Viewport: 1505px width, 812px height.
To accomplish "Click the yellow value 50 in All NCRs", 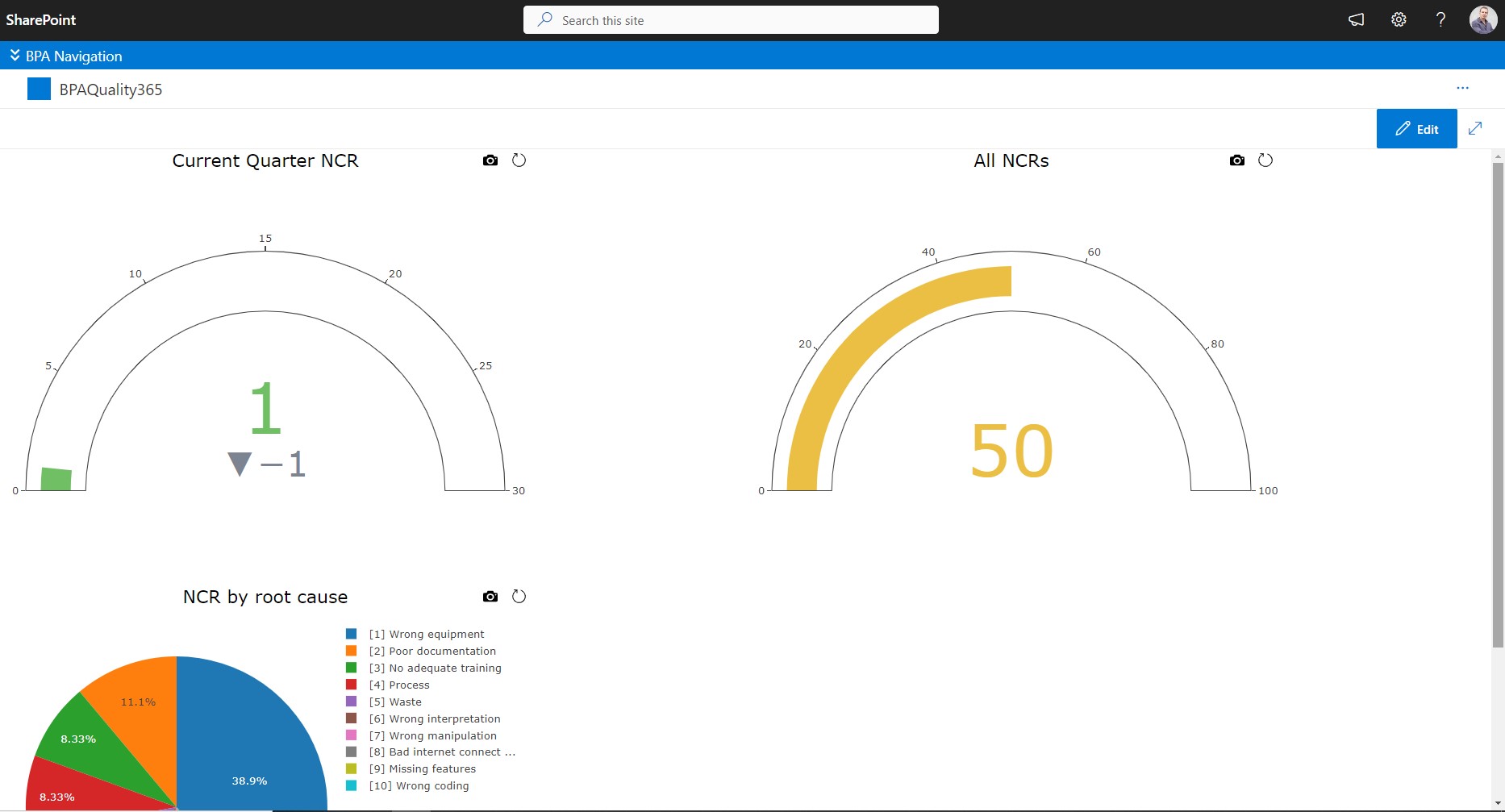I will tap(1011, 451).
